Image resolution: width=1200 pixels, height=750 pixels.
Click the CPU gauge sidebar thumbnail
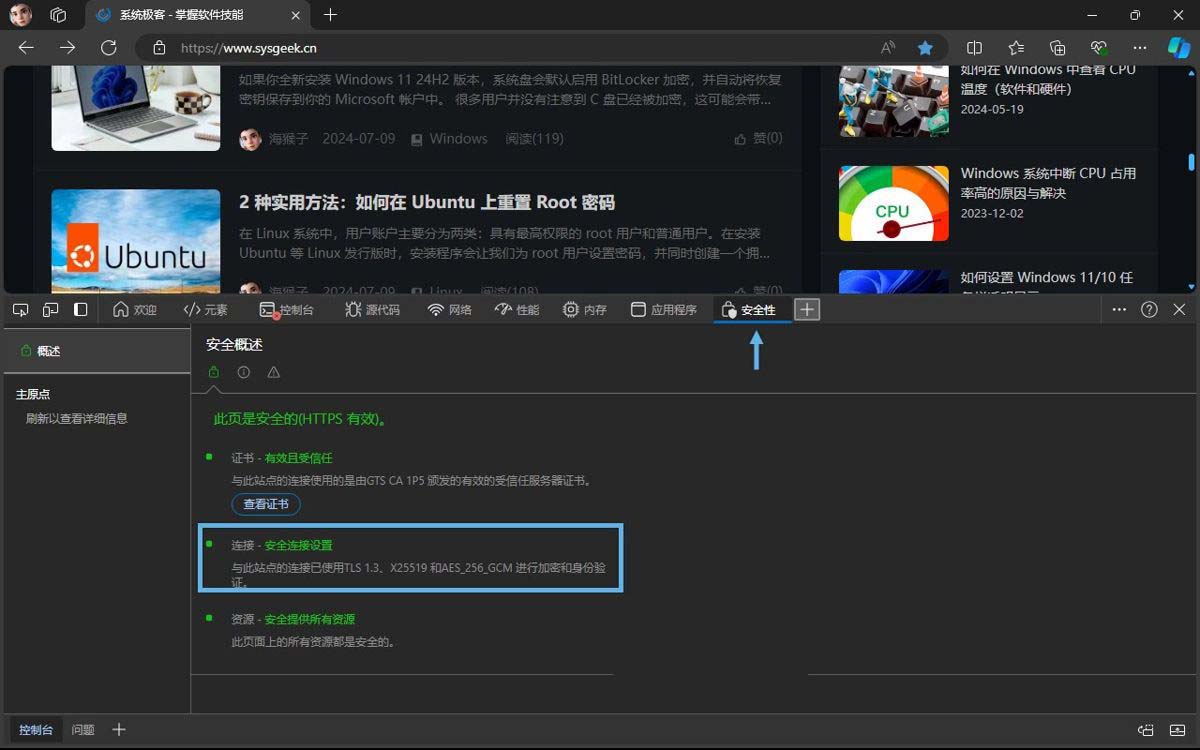click(894, 203)
